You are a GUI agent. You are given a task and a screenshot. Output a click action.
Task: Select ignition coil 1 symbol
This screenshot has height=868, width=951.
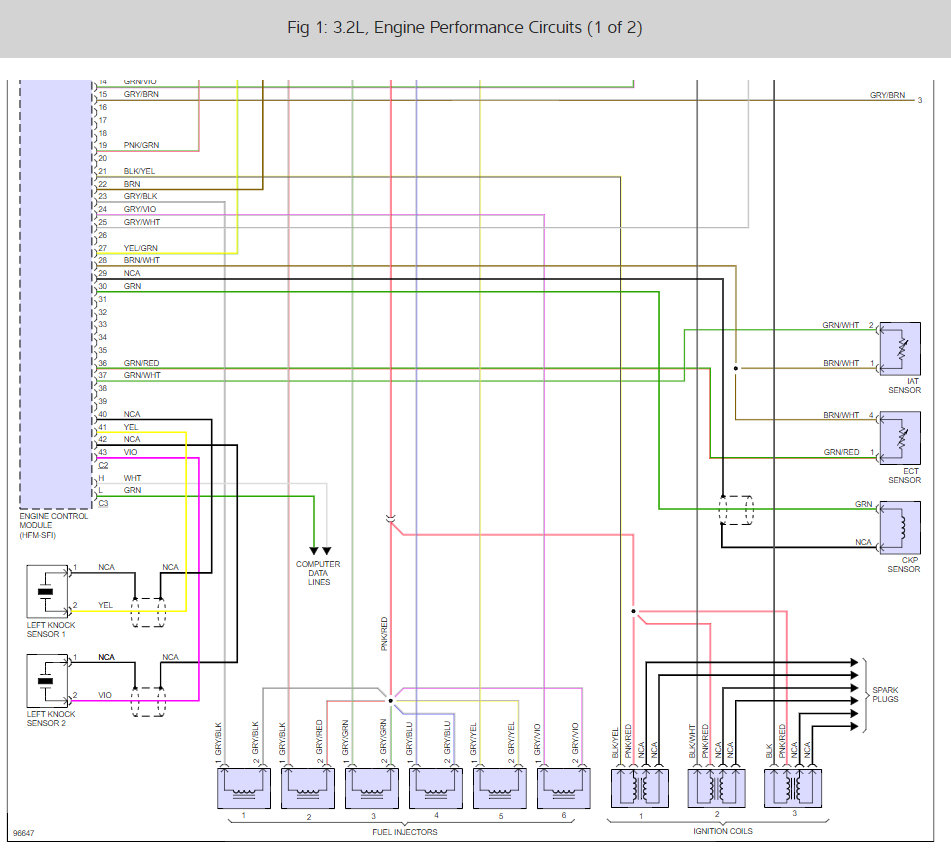pyautogui.click(x=640, y=788)
